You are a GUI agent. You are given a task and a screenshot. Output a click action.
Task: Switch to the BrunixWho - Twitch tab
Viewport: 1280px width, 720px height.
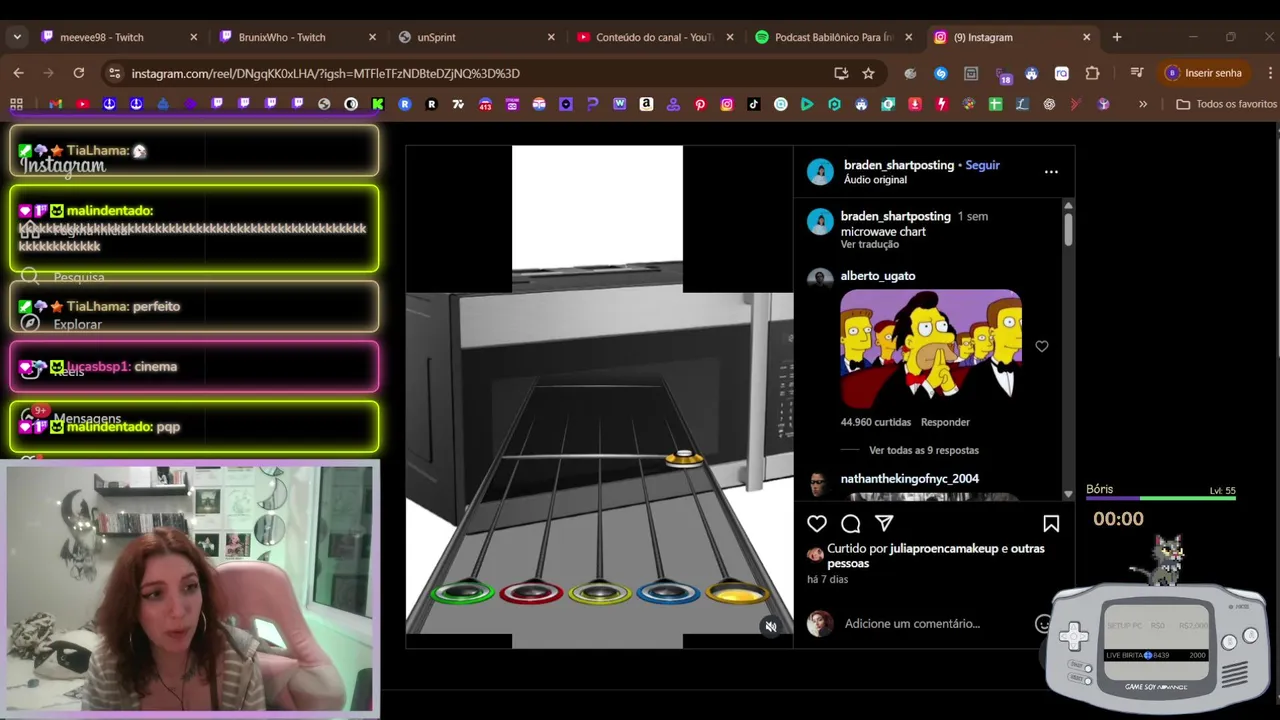pos(298,37)
